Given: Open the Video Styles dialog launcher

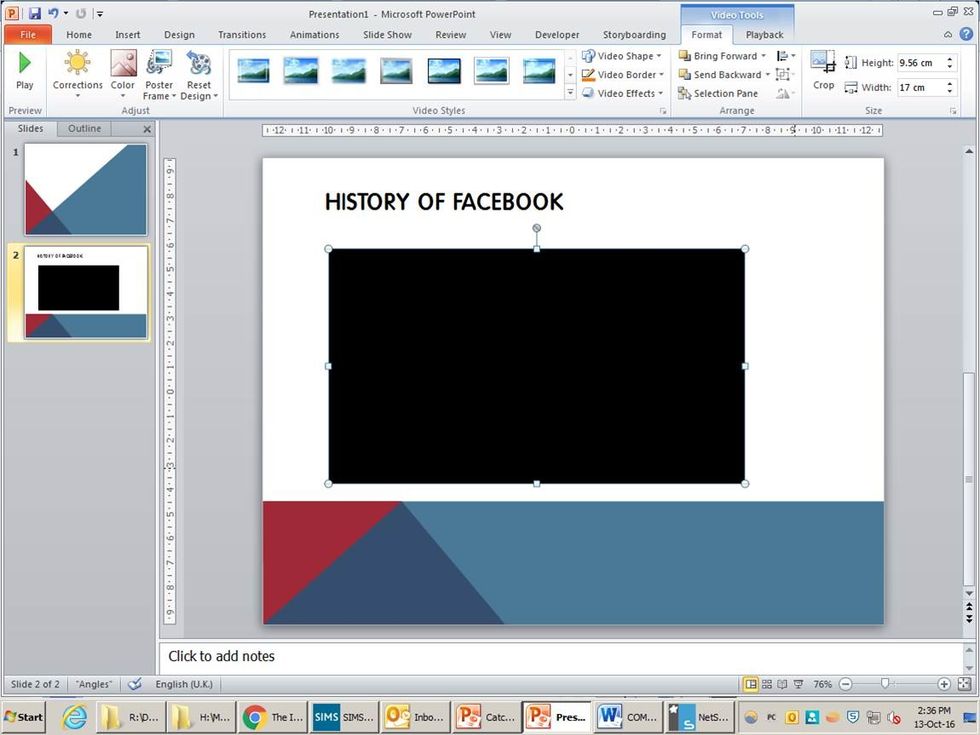Looking at the screenshot, I should [663, 111].
